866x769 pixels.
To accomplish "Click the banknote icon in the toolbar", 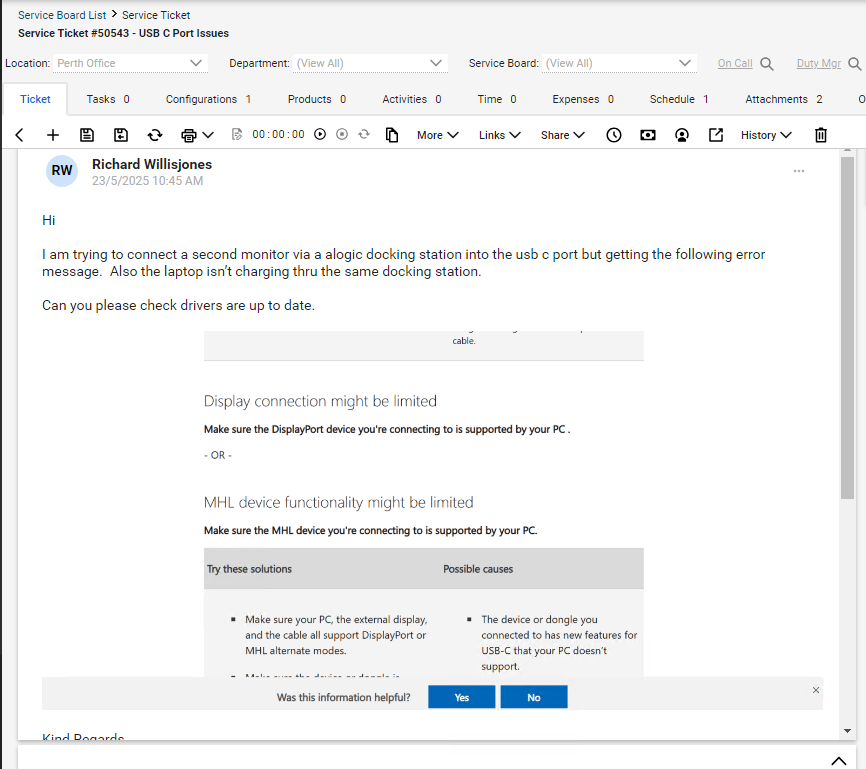I will click(648, 135).
